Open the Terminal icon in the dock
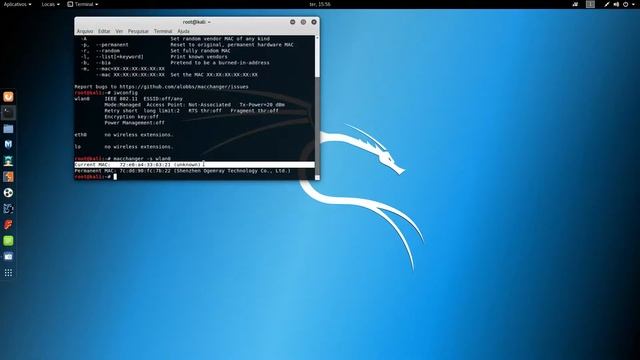The width and height of the screenshot is (640, 360). pyautogui.click(x=8, y=113)
